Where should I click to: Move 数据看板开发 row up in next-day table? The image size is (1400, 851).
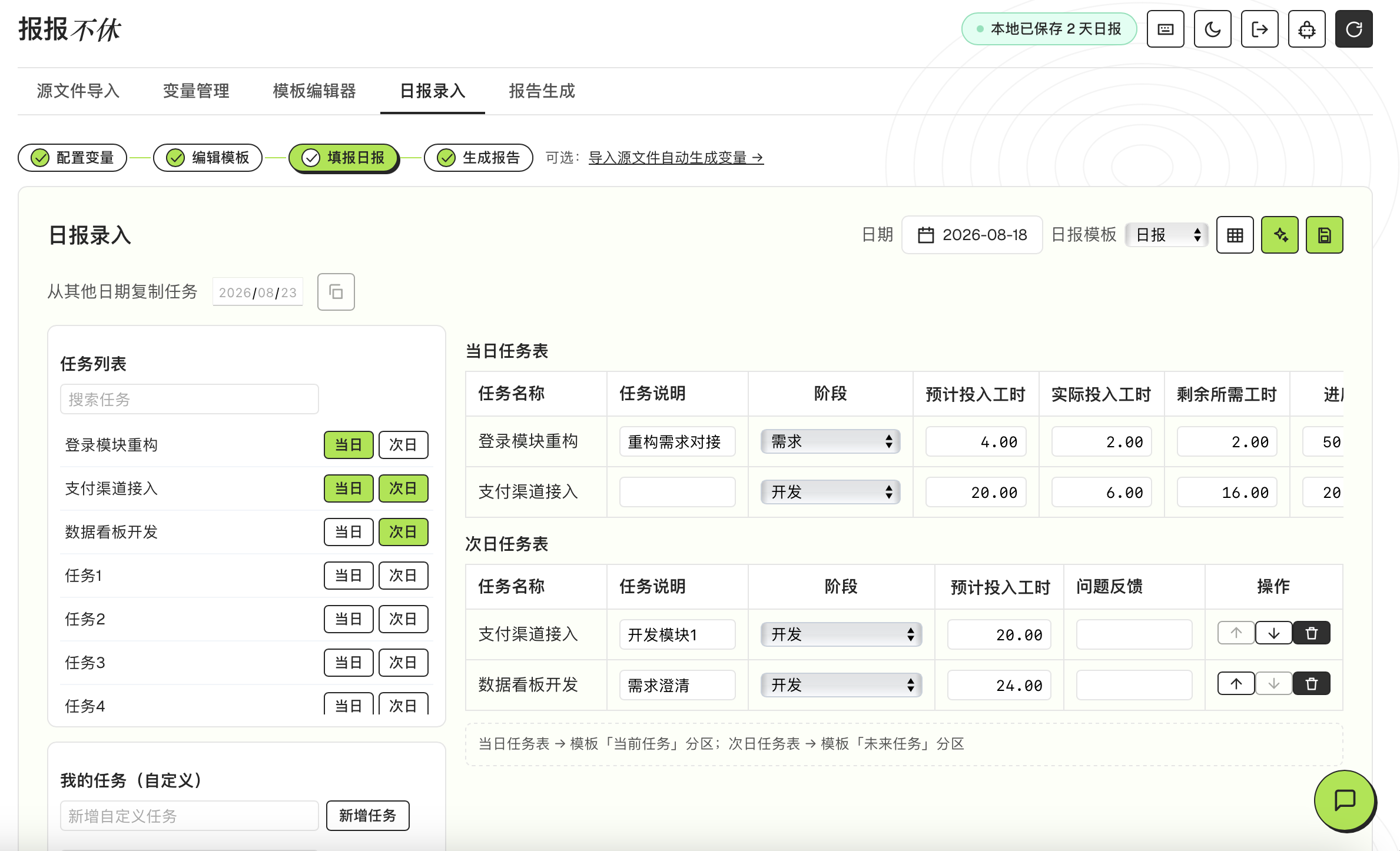1236,684
